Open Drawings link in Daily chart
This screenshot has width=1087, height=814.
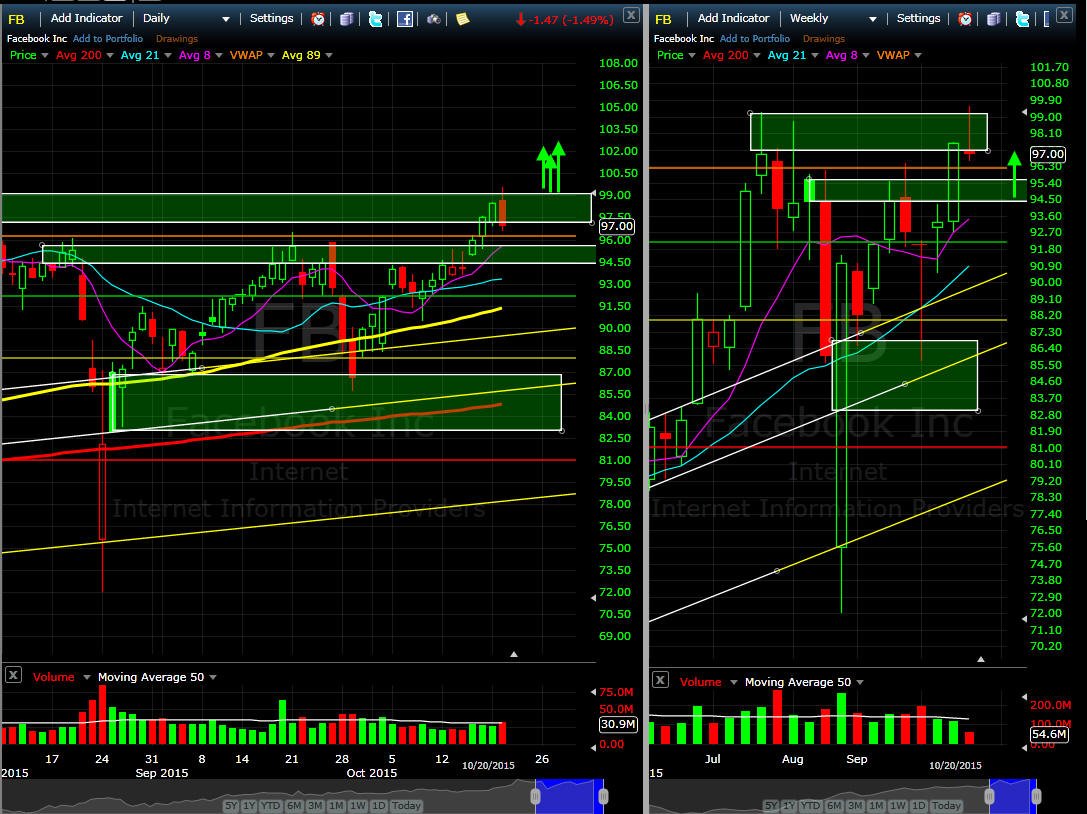pos(177,39)
